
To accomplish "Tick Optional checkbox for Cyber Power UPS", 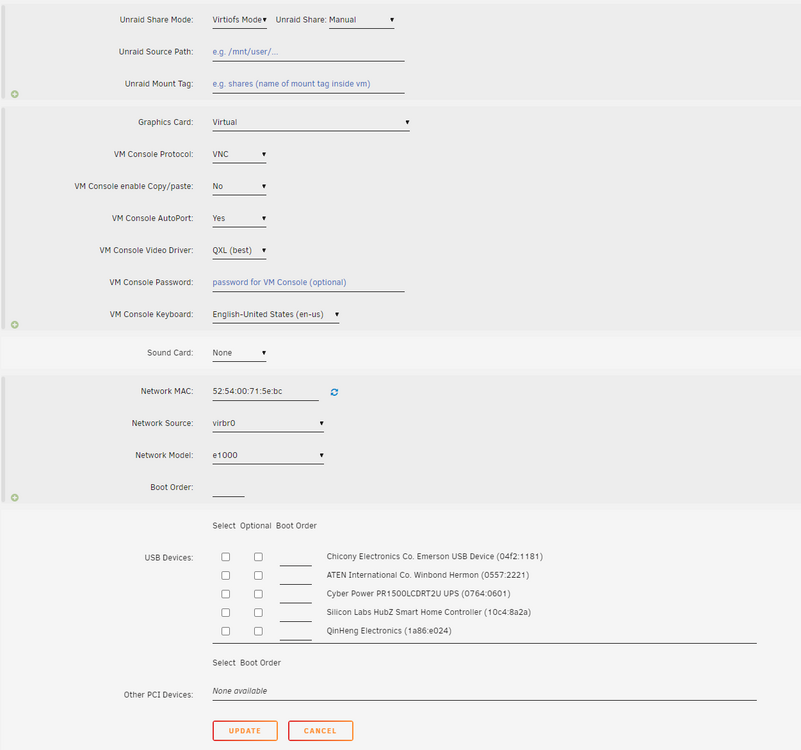I will [x=258, y=594].
